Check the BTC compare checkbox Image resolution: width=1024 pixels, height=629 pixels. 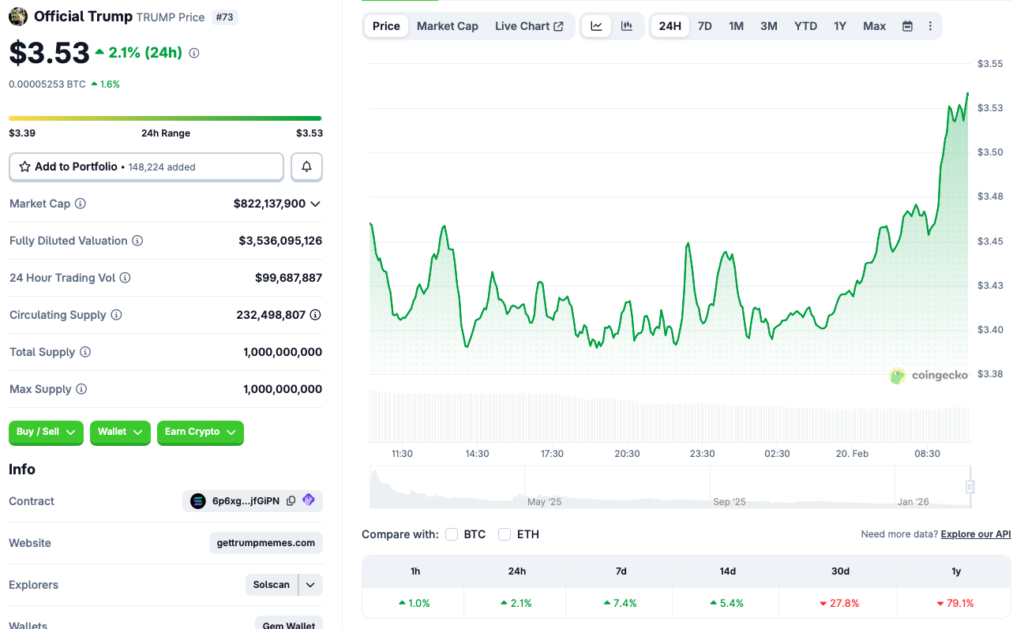pyautogui.click(x=452, y=534)
